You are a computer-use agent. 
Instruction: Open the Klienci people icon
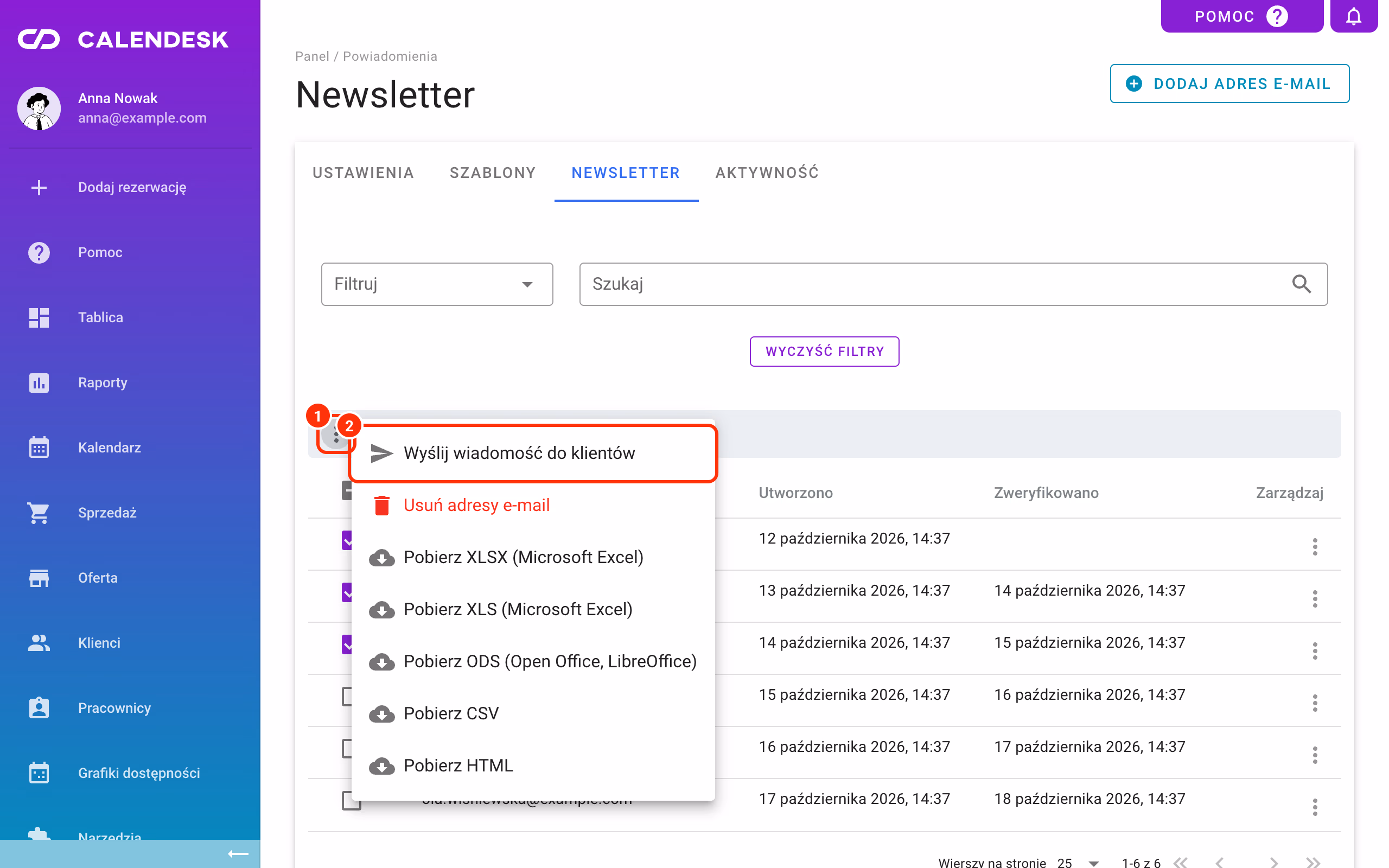pos(39,642)
